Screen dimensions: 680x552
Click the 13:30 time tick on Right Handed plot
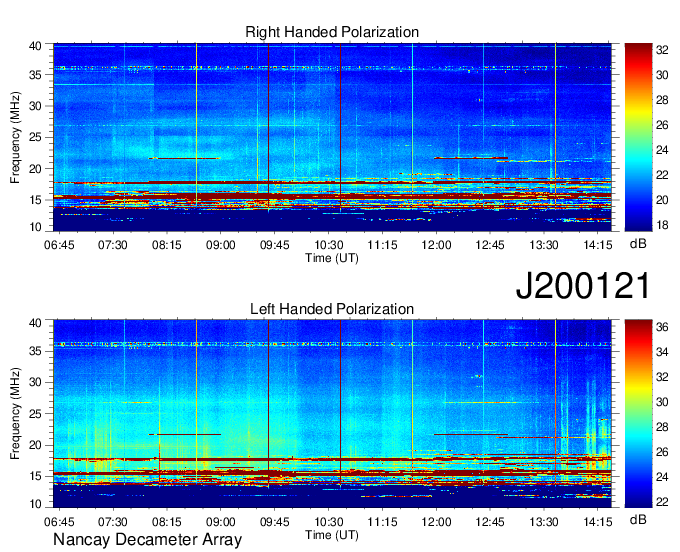pyautogui.click(x=544, y=245)
